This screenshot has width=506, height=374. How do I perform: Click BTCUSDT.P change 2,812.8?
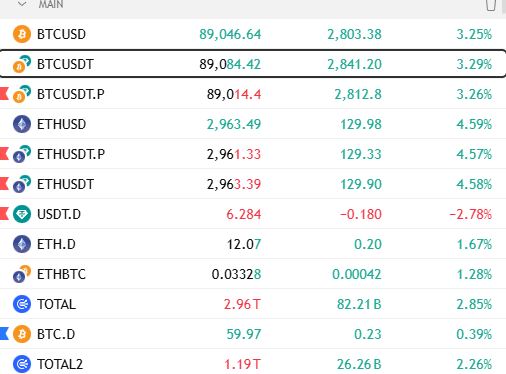coord(358,94)
